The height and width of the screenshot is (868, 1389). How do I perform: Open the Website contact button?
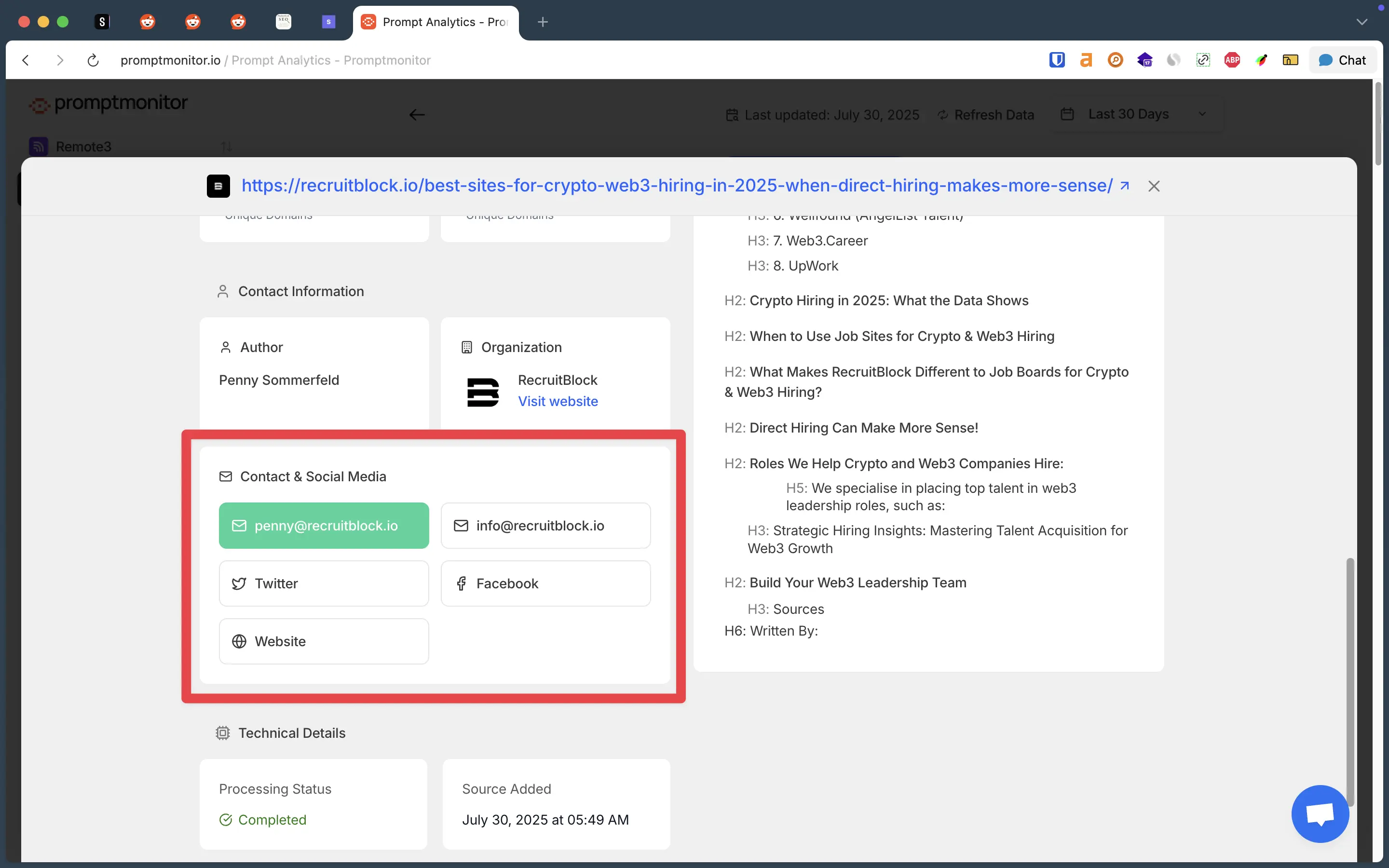pos(324,641)
